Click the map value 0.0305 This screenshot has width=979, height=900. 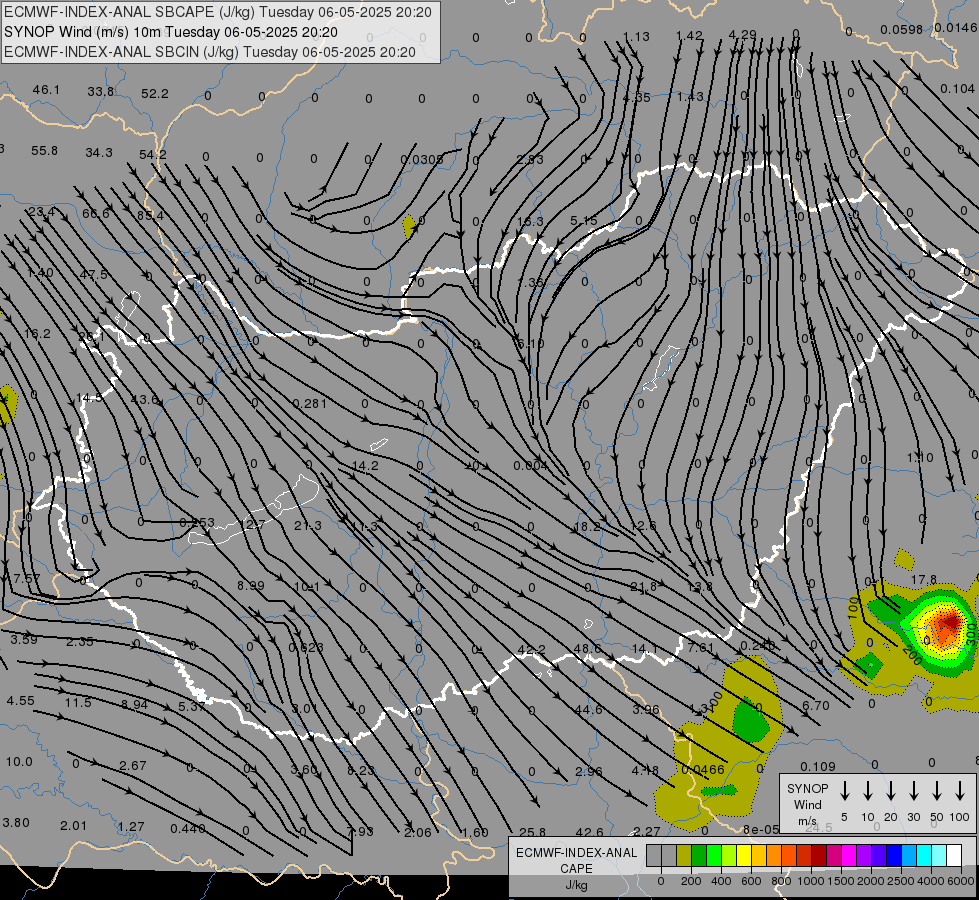click(x=421, y=160)
